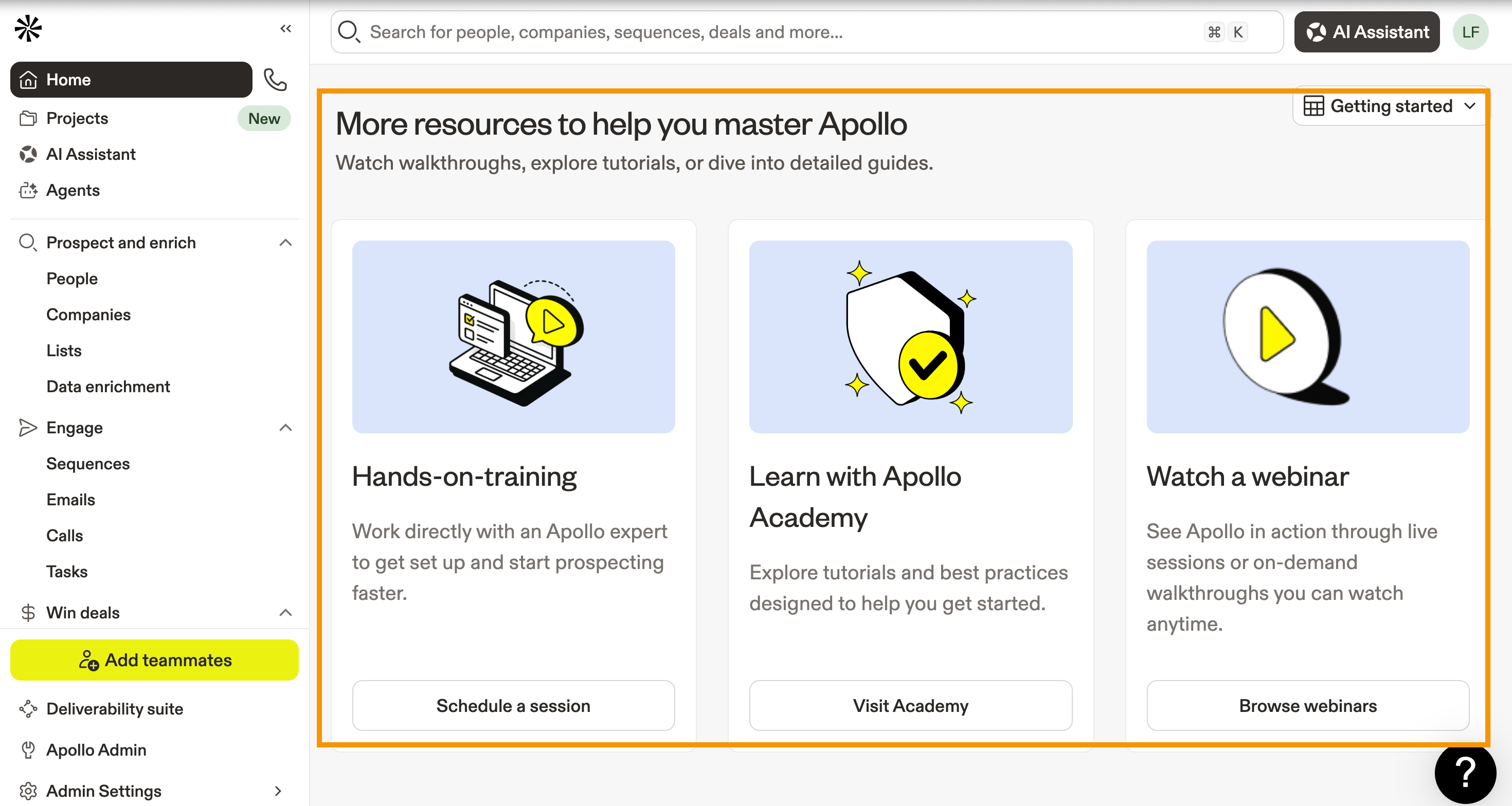Collapse the Prospect and enrich section
Screen dimensions: 1512x806
[285, 242]
